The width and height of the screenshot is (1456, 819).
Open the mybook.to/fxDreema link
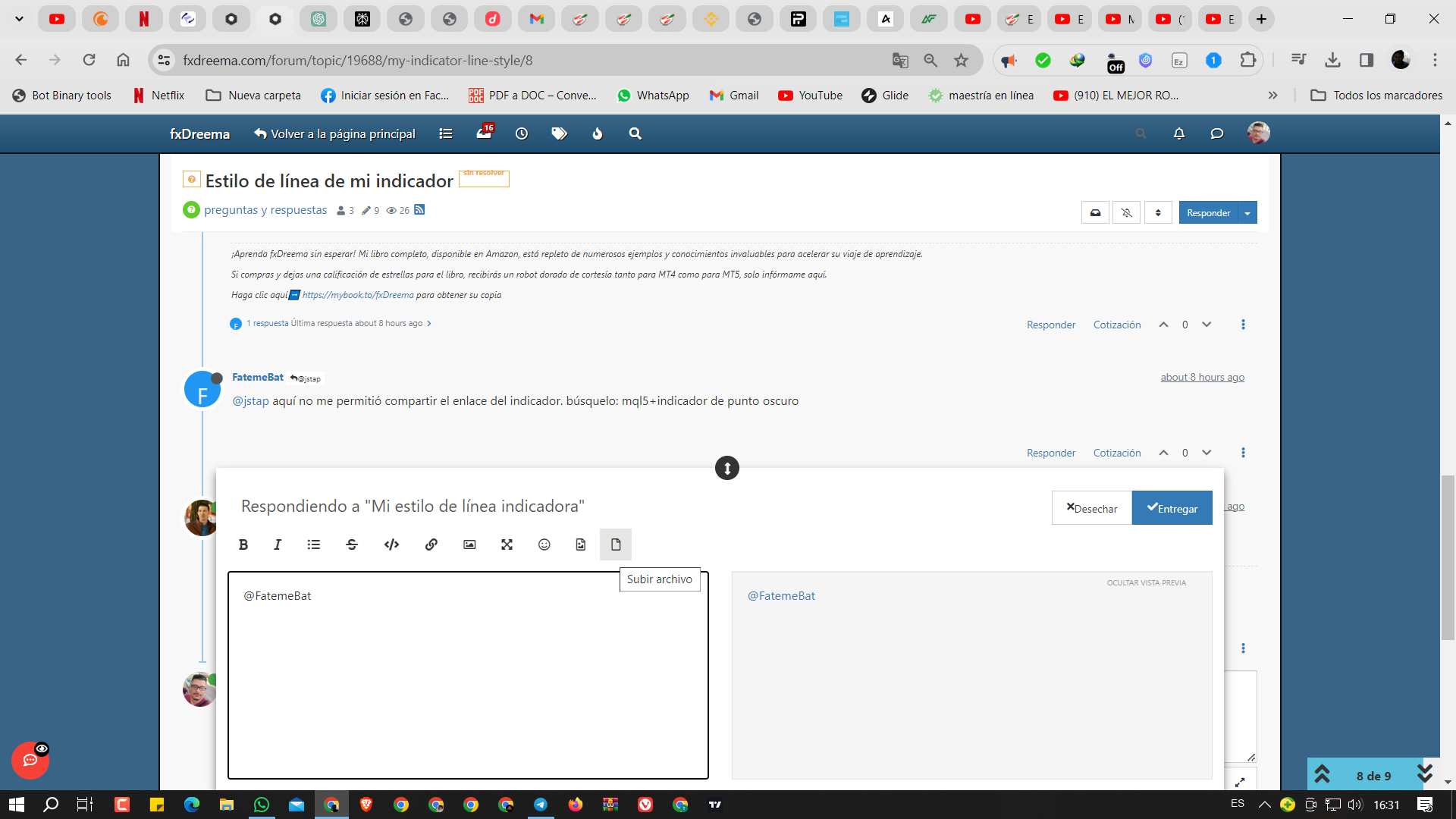tap(358, 295)
